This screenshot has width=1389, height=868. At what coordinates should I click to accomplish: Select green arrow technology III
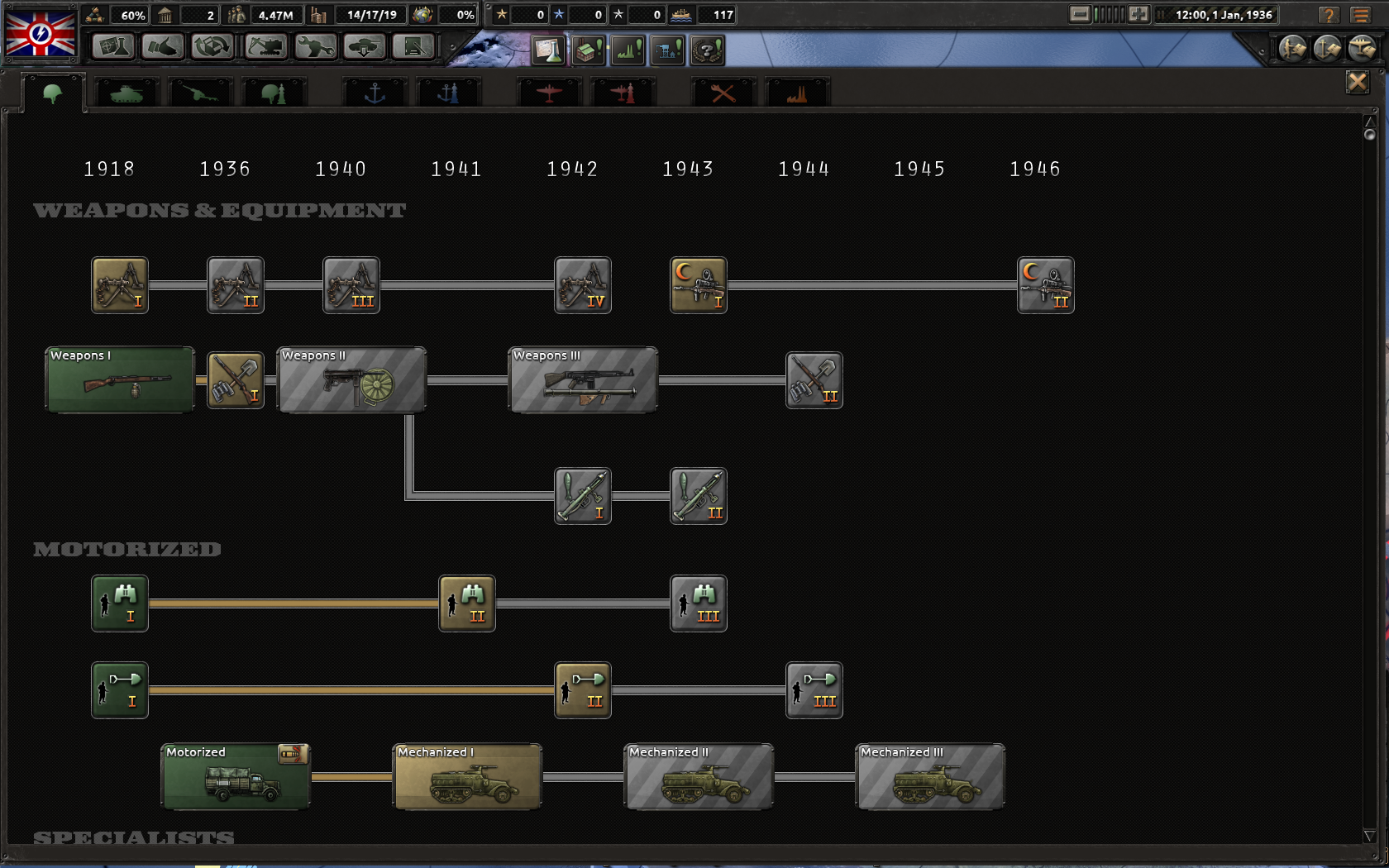814,690
